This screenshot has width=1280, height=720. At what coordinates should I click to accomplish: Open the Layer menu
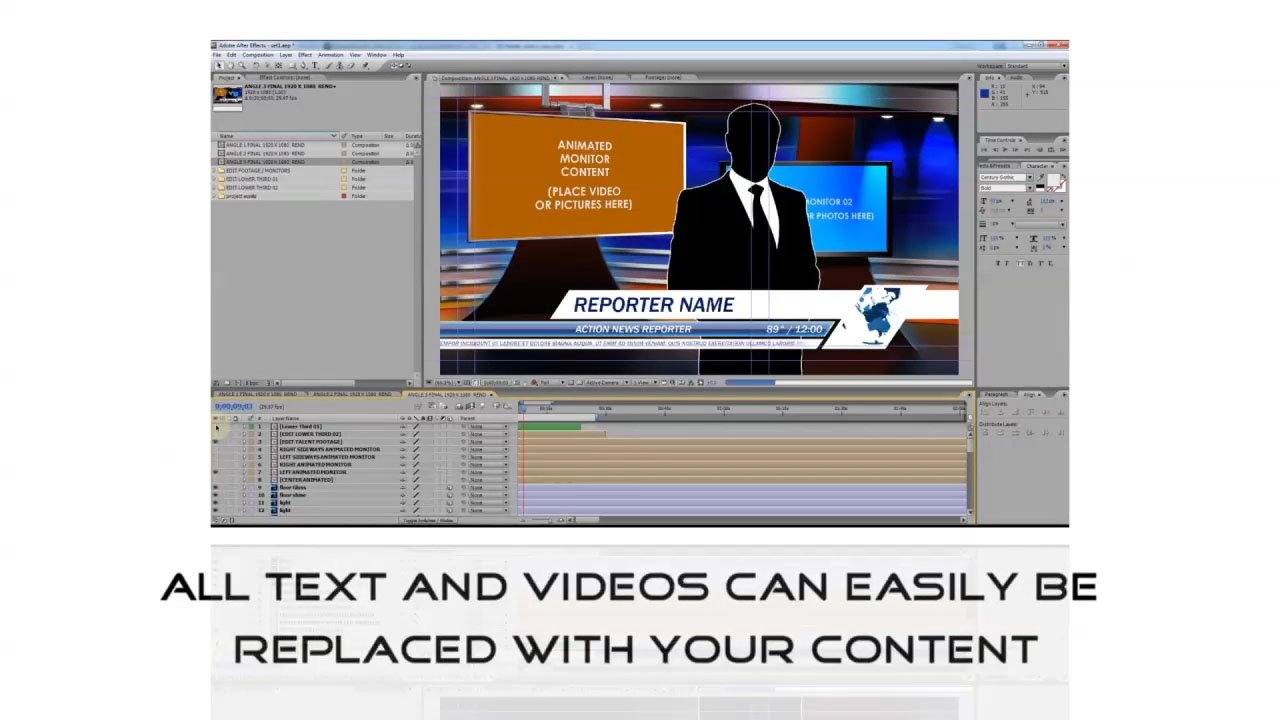coord(286,55)
